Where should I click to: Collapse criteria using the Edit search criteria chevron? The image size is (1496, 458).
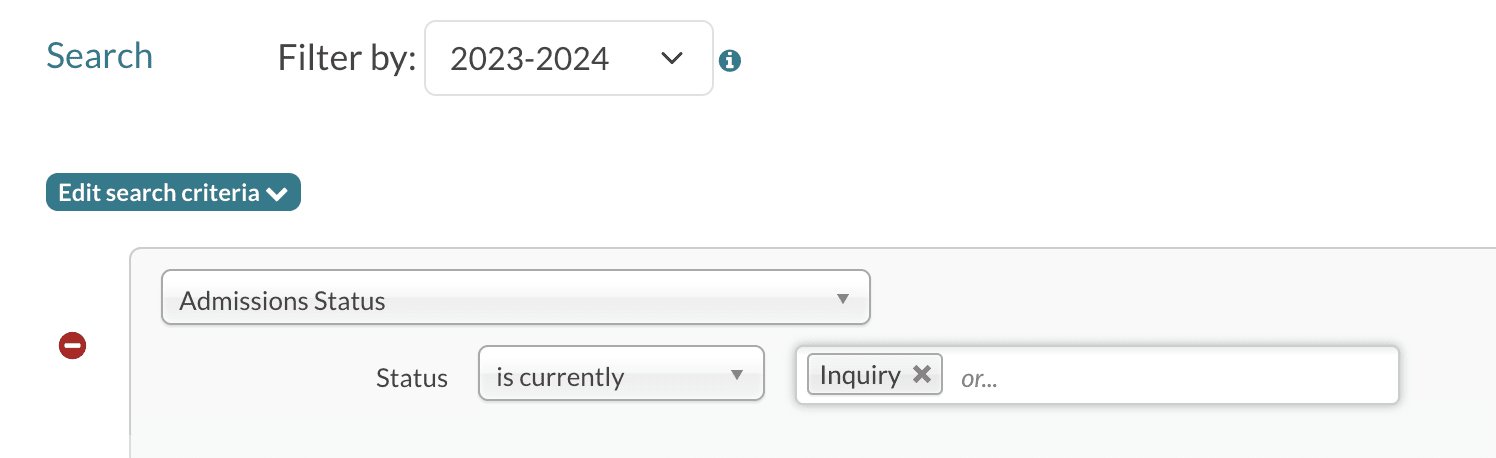(277, 194)
